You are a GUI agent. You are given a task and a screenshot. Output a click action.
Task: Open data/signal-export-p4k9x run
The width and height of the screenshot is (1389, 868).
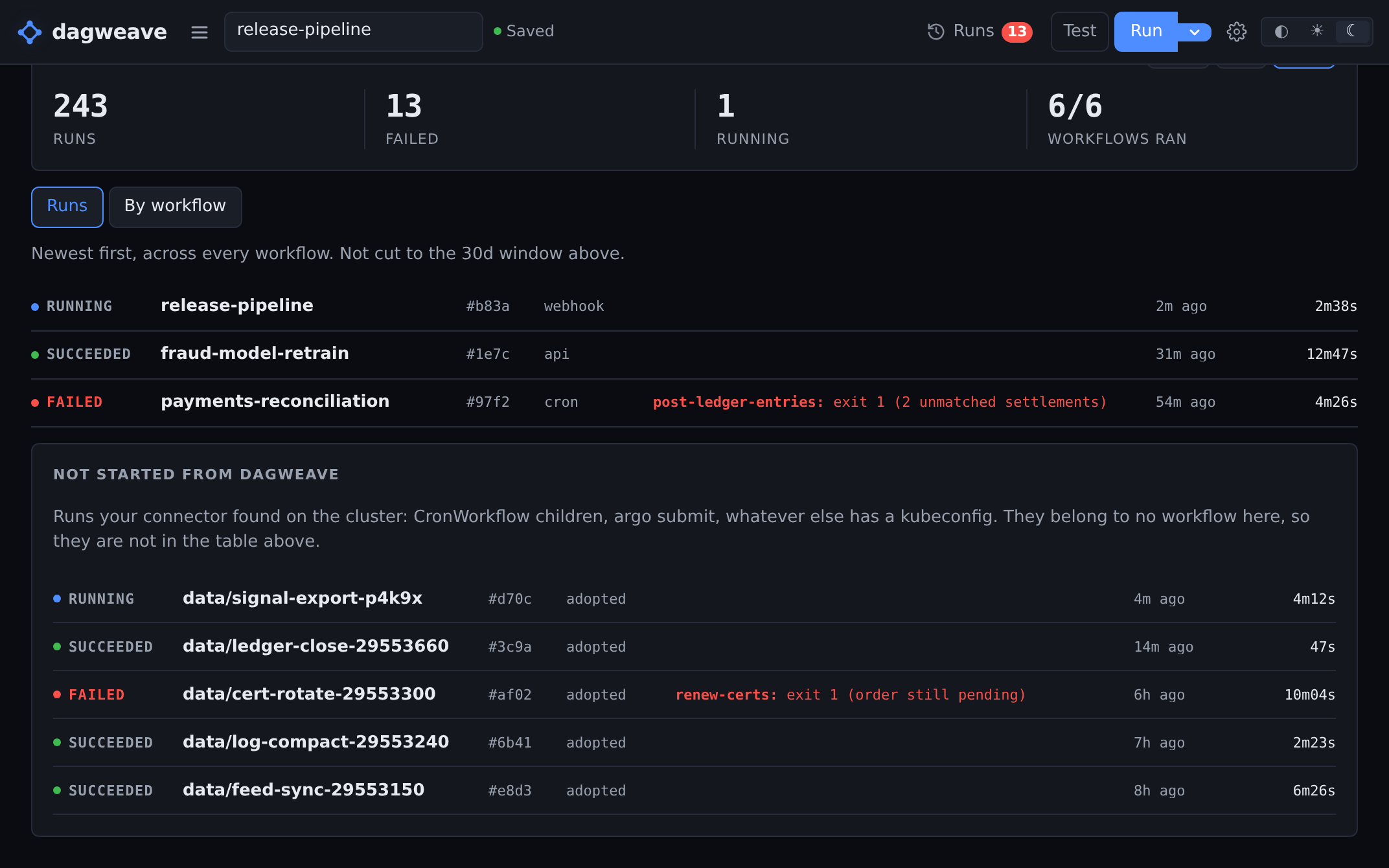point(694,599)
